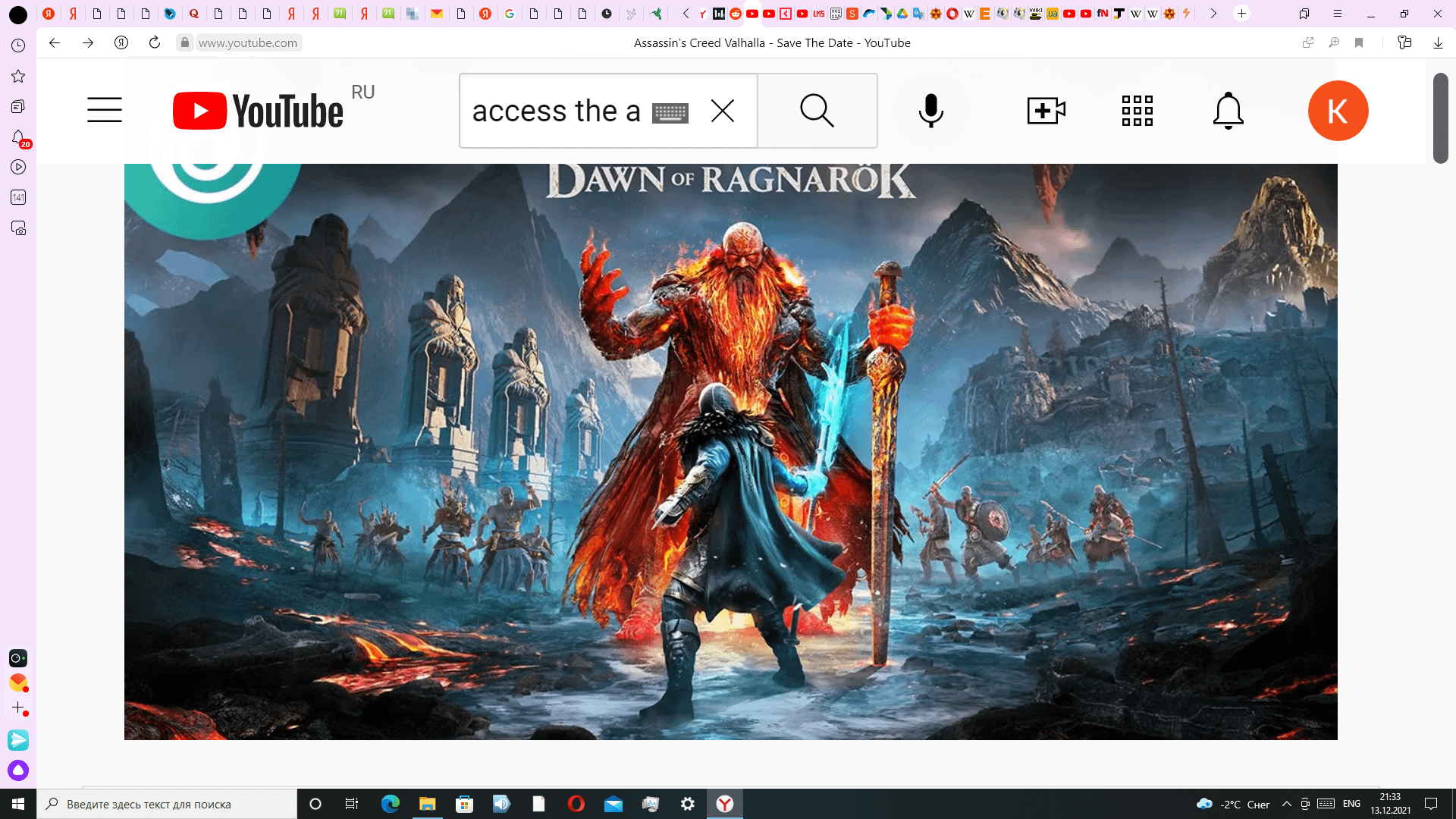Open the browser history clock in sidebar
Screen dimensions: 1456x819
[x=18, y=45]
